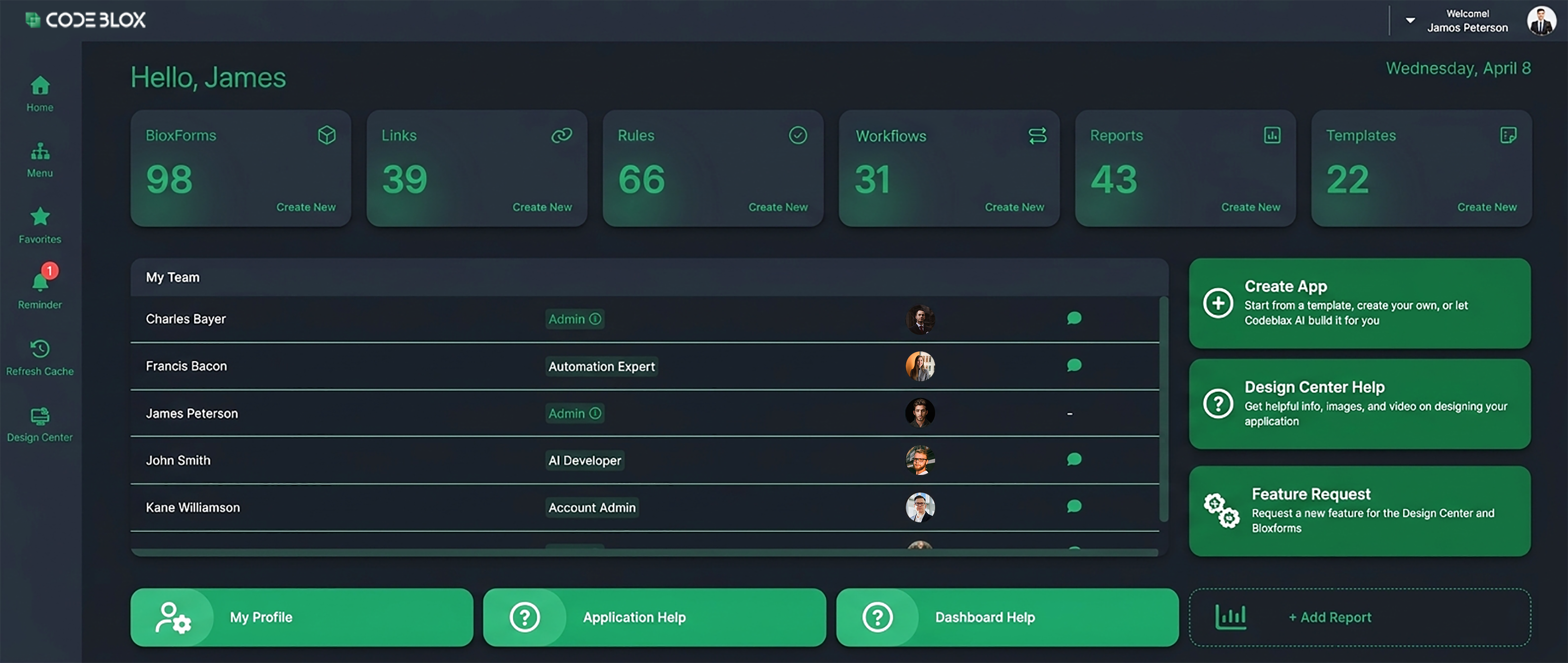Open the chat bubble next to Charles Bayer

[x=1074, y=318]
